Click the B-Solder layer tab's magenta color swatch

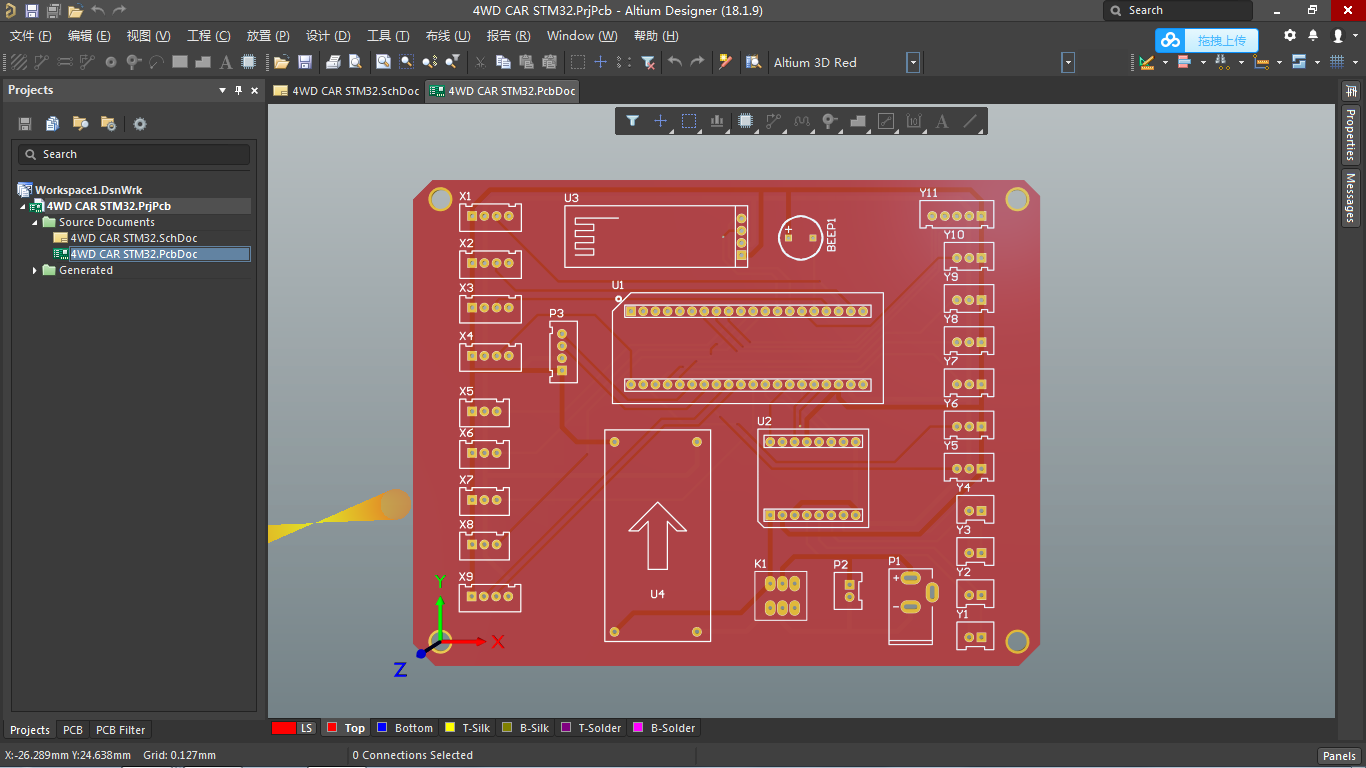(x=637, y=728)
